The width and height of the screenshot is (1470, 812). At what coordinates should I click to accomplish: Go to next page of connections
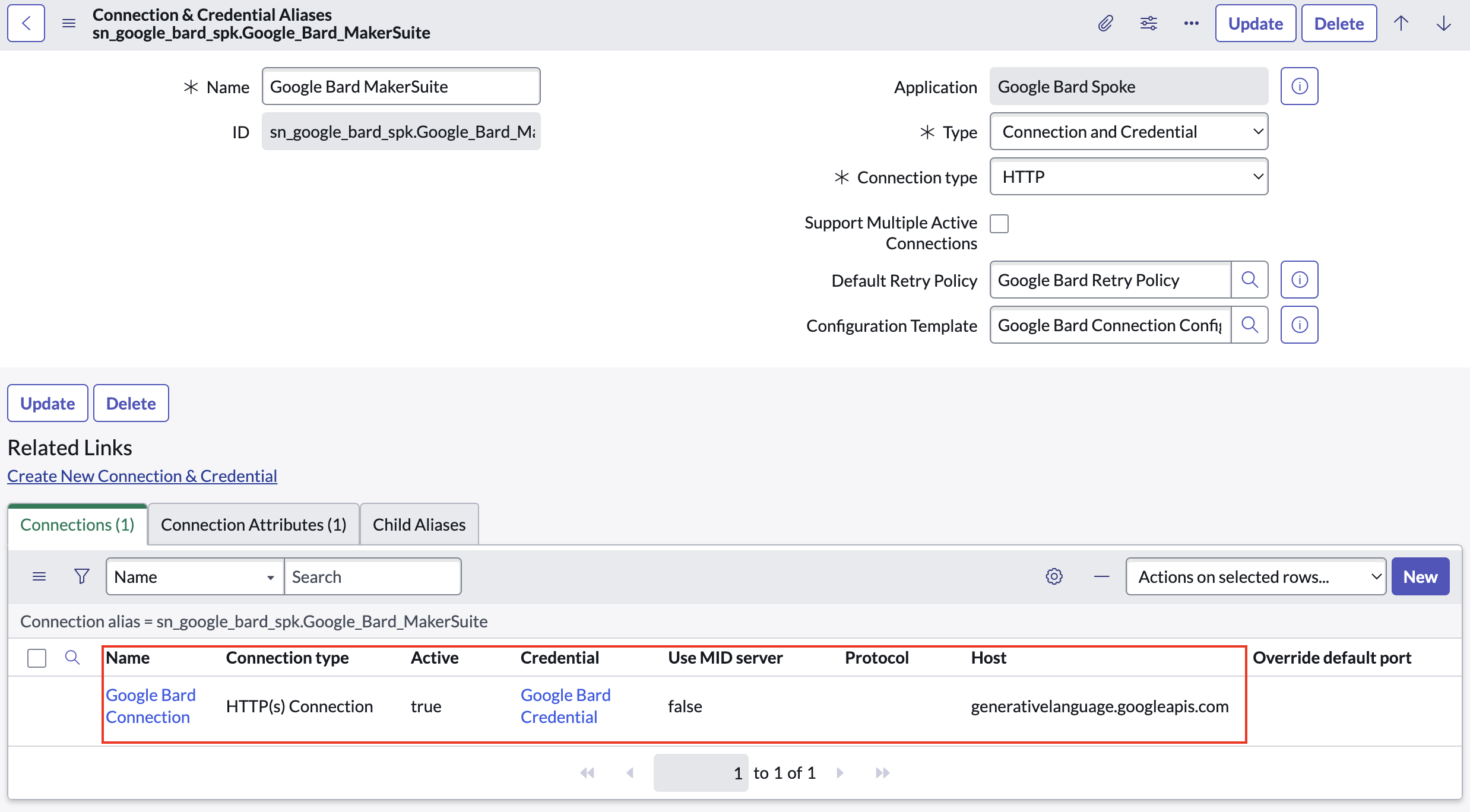click(840, 773)
